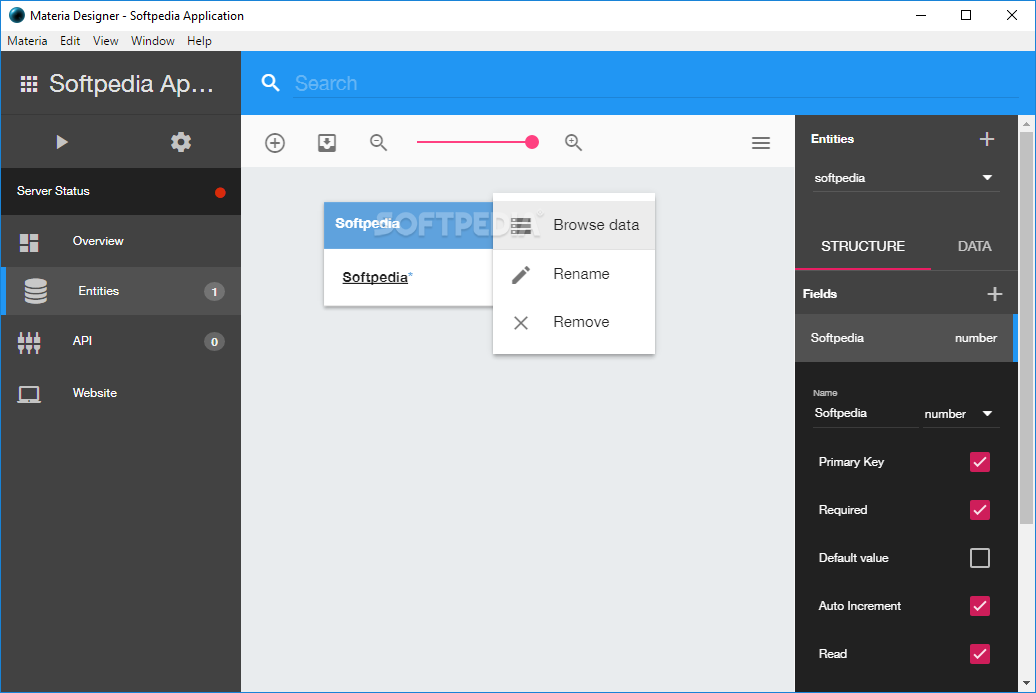Open settings via the gear icon
This screenshot has width=1036, height=693.
180,142
